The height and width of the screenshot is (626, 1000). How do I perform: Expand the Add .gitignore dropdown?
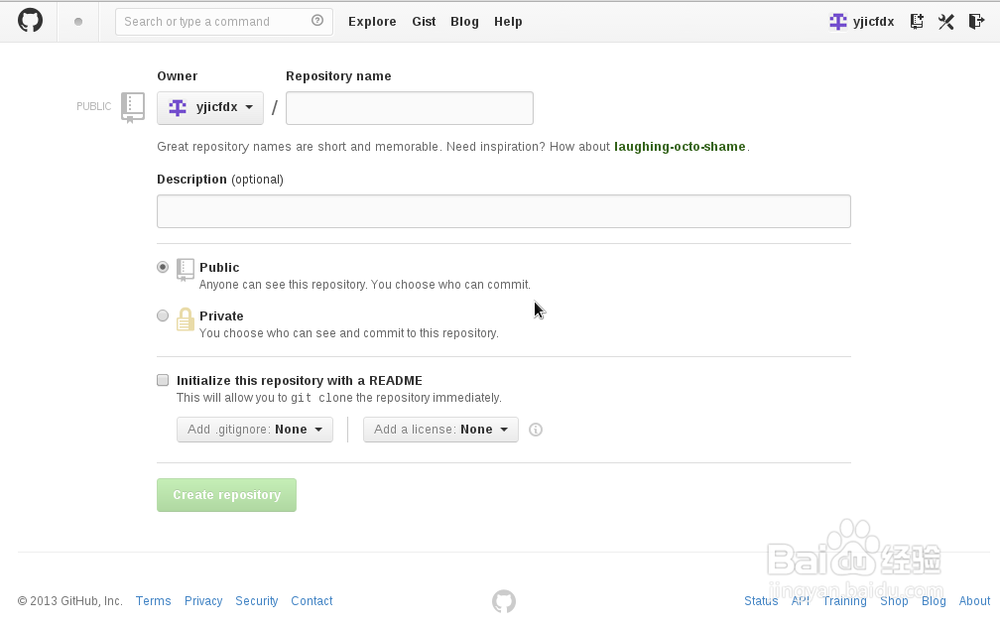(255, 430)
